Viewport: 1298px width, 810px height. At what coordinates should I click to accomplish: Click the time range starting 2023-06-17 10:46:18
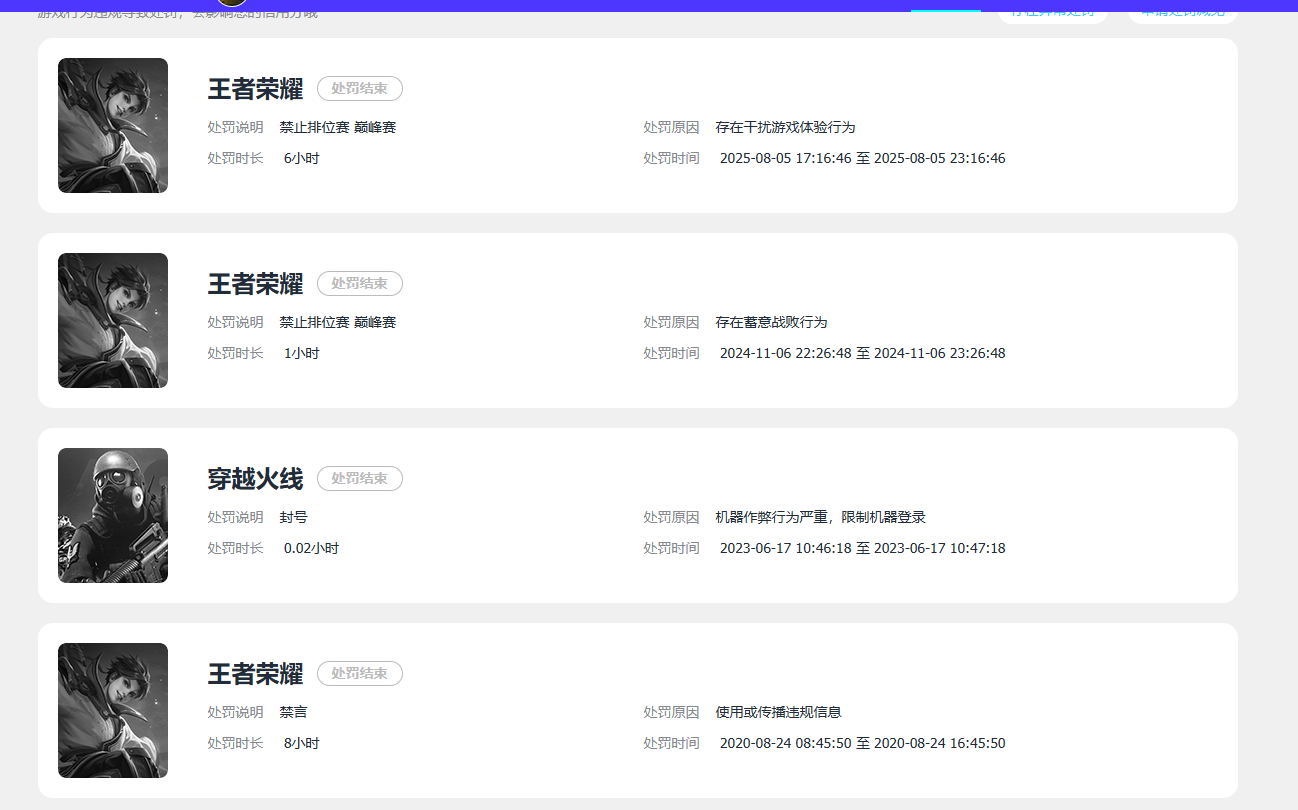[863, 548]
